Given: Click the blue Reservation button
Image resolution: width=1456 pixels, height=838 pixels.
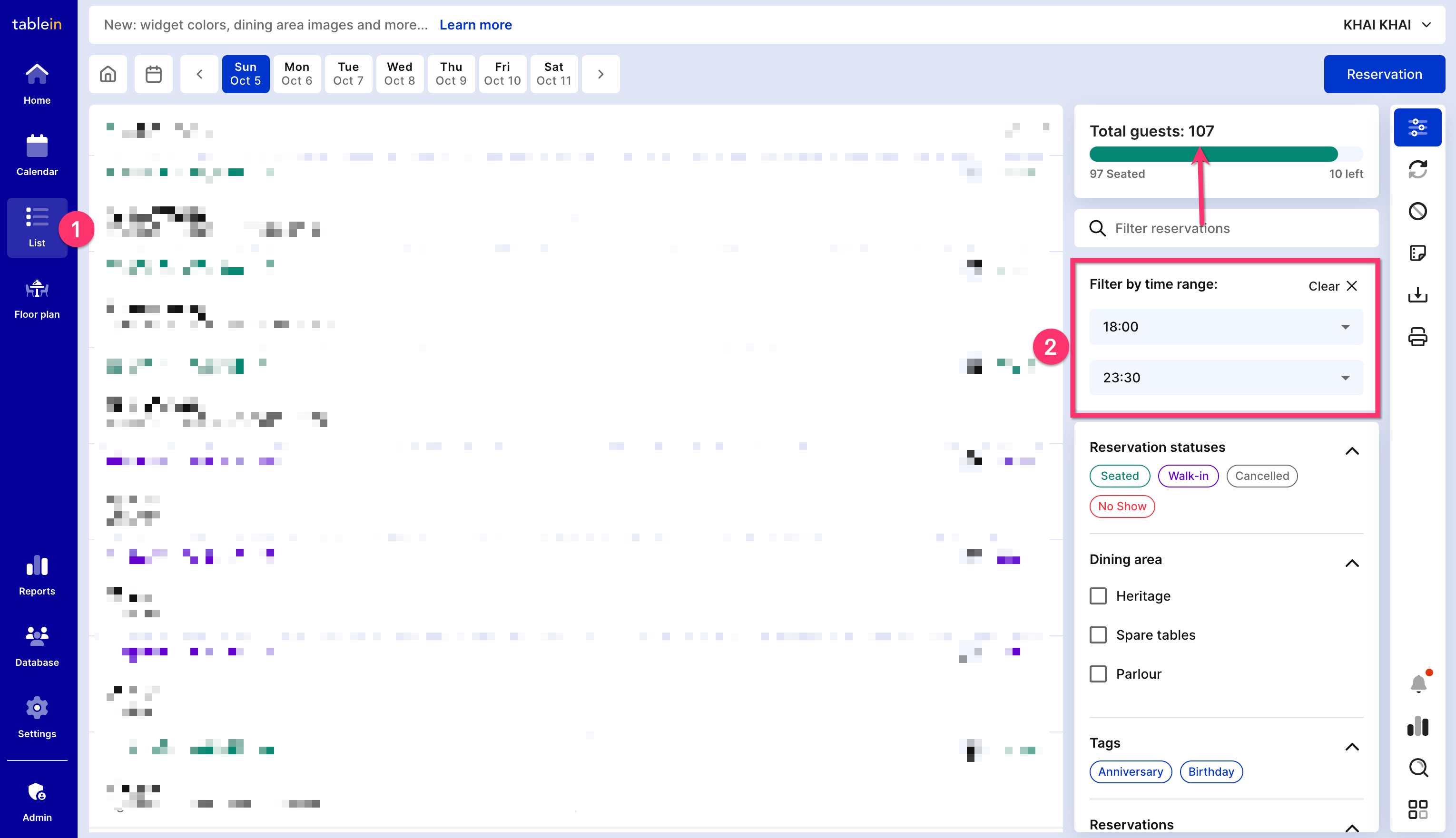Looking at the screenshot, I should (1384, 74).
